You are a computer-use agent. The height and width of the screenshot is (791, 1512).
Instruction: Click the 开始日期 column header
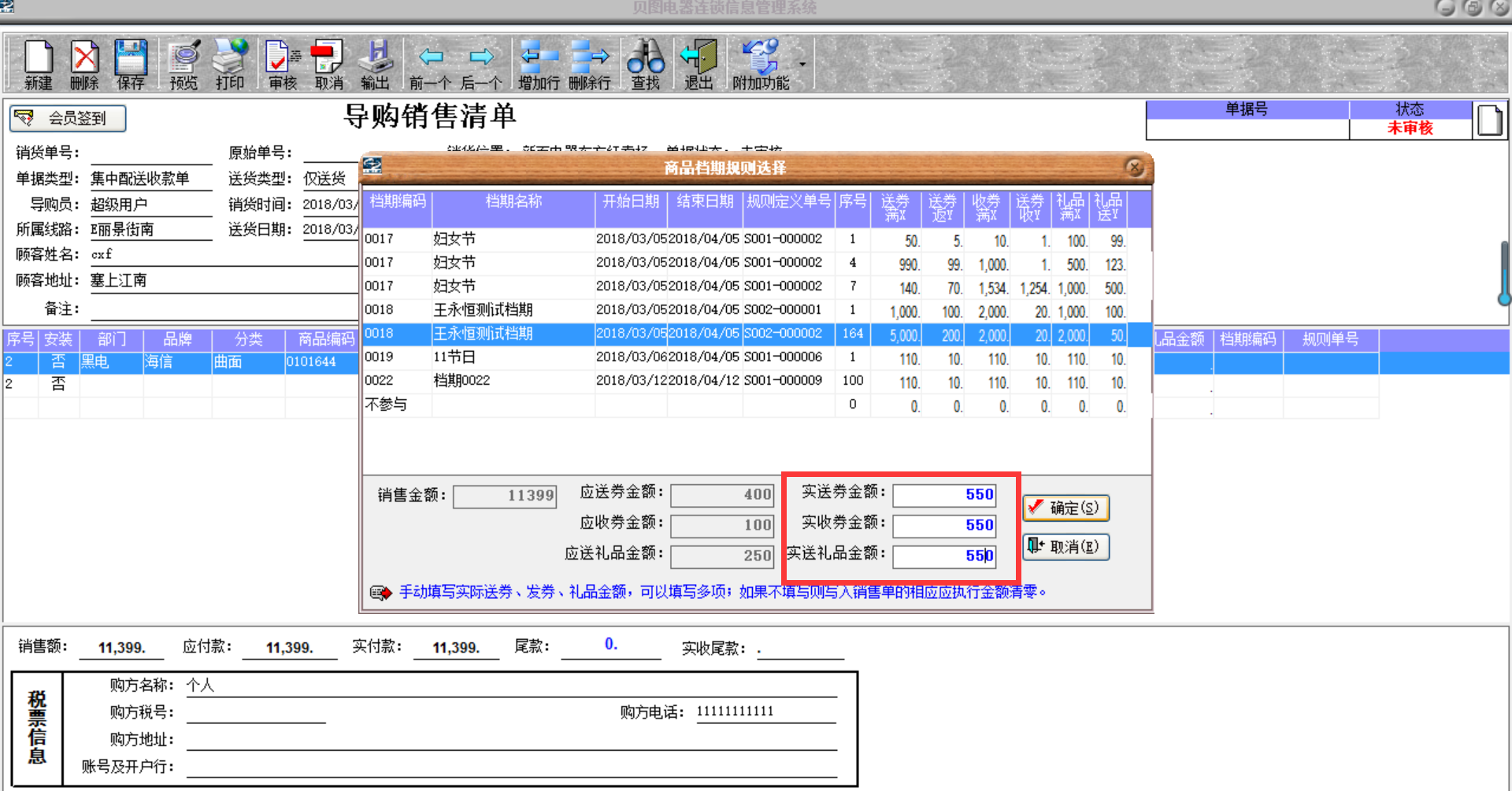(x=631, y=209)
